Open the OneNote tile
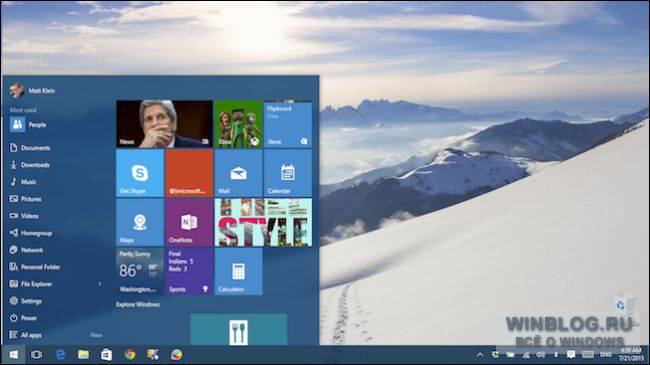Screen dimensions: 650x365 [189, 222]
